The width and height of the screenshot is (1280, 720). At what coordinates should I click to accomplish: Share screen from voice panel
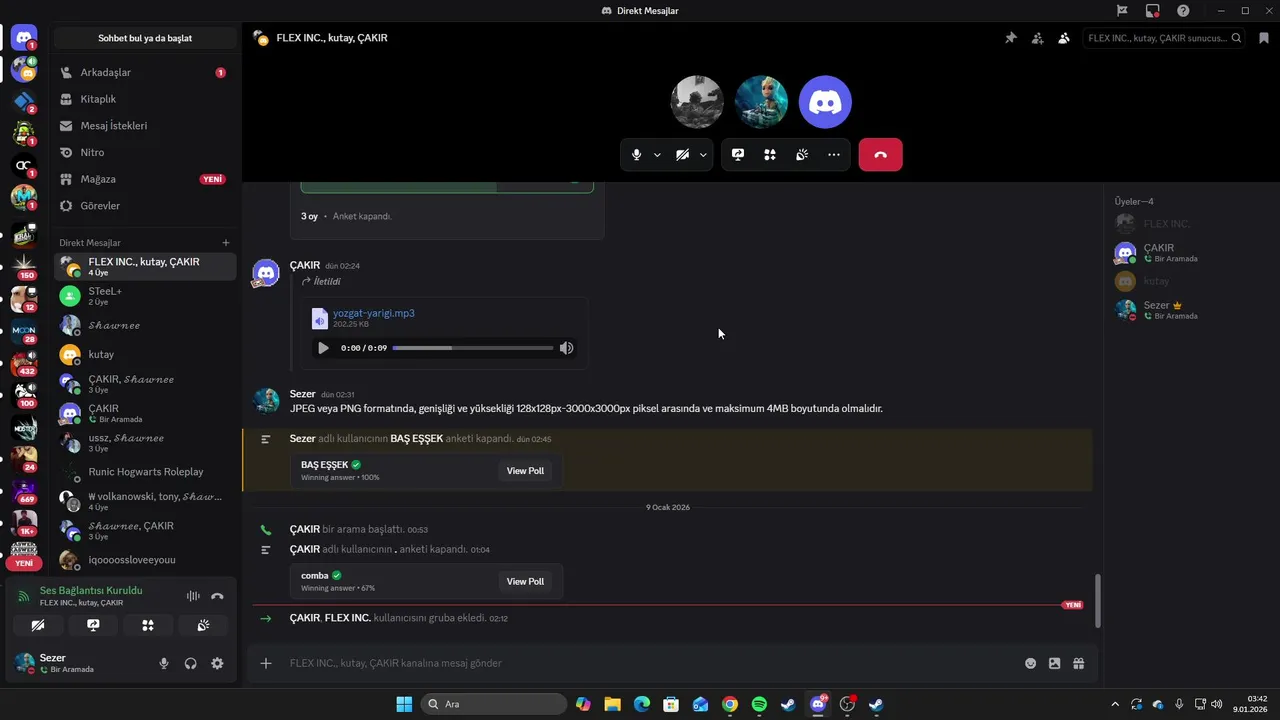point(93,625)
